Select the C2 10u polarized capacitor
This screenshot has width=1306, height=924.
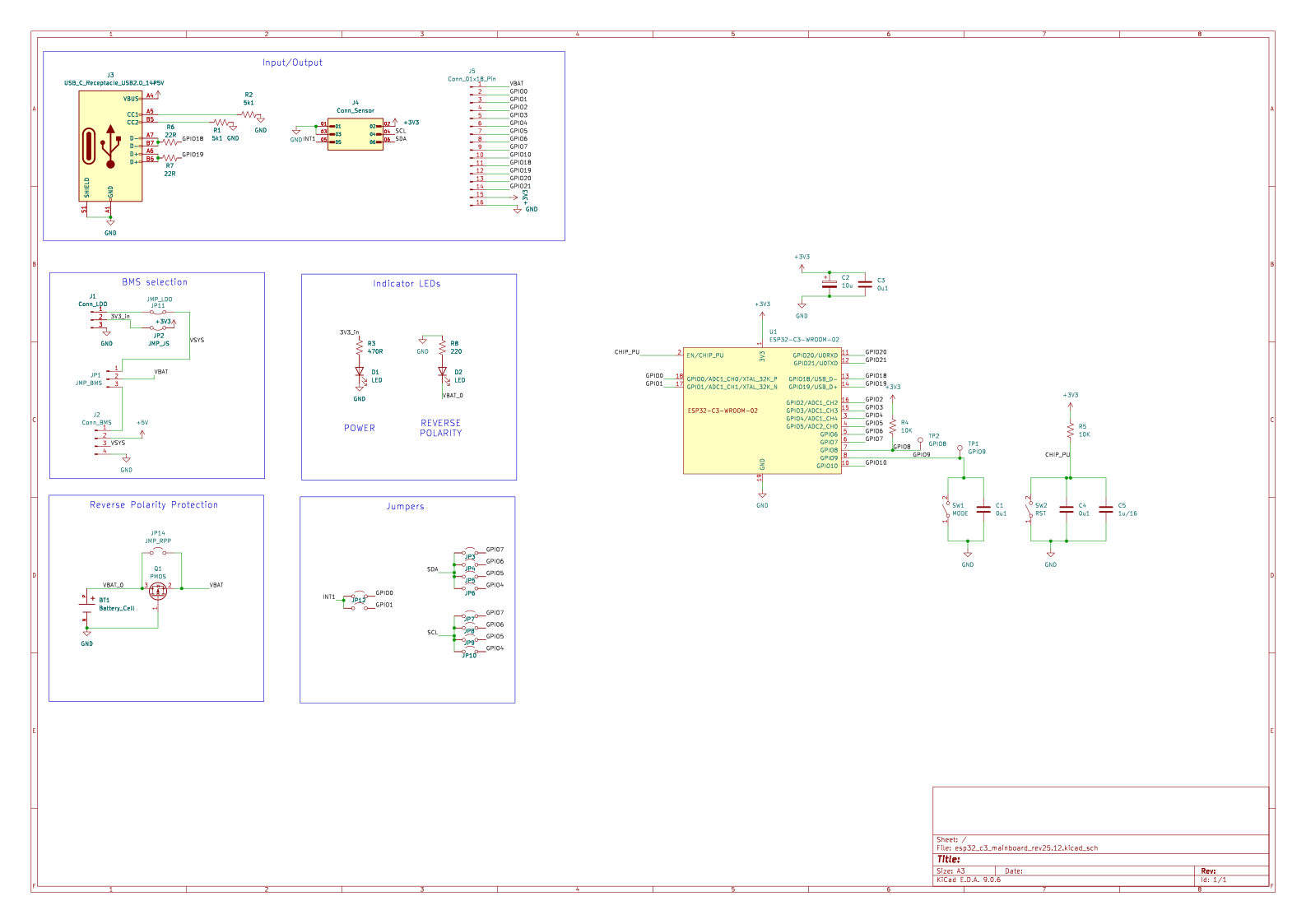(x=830, y=284)
